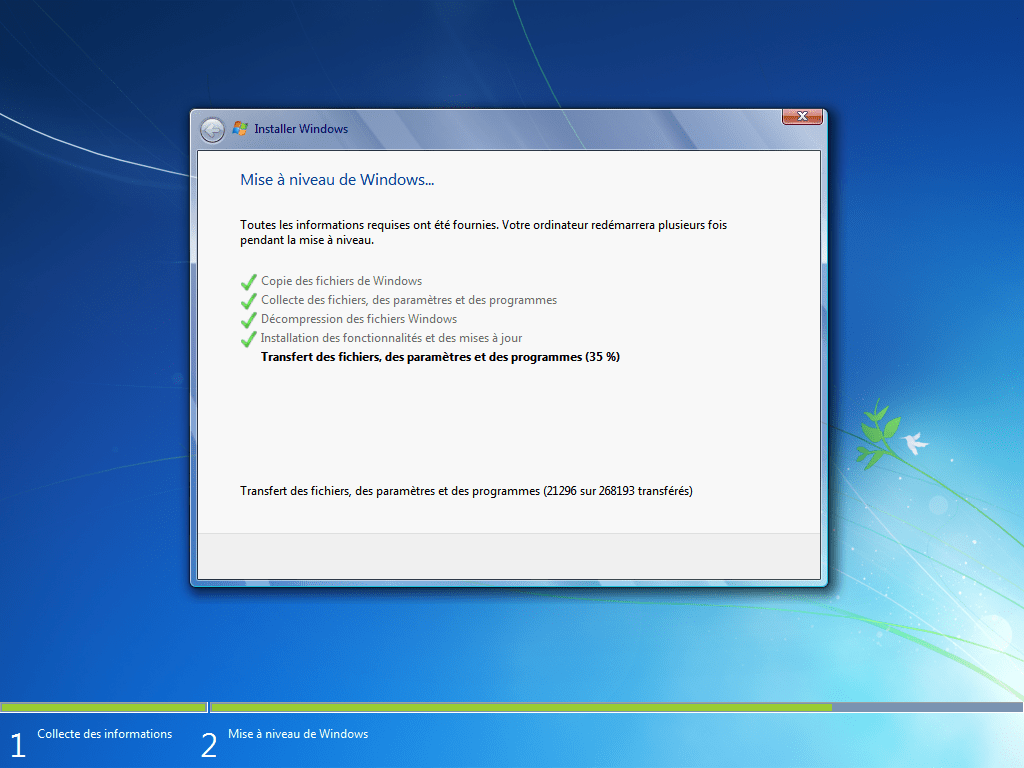
Task: Select 'Collecte des fichiers, des paramètres et des programmes'
Action: (409, 300)
